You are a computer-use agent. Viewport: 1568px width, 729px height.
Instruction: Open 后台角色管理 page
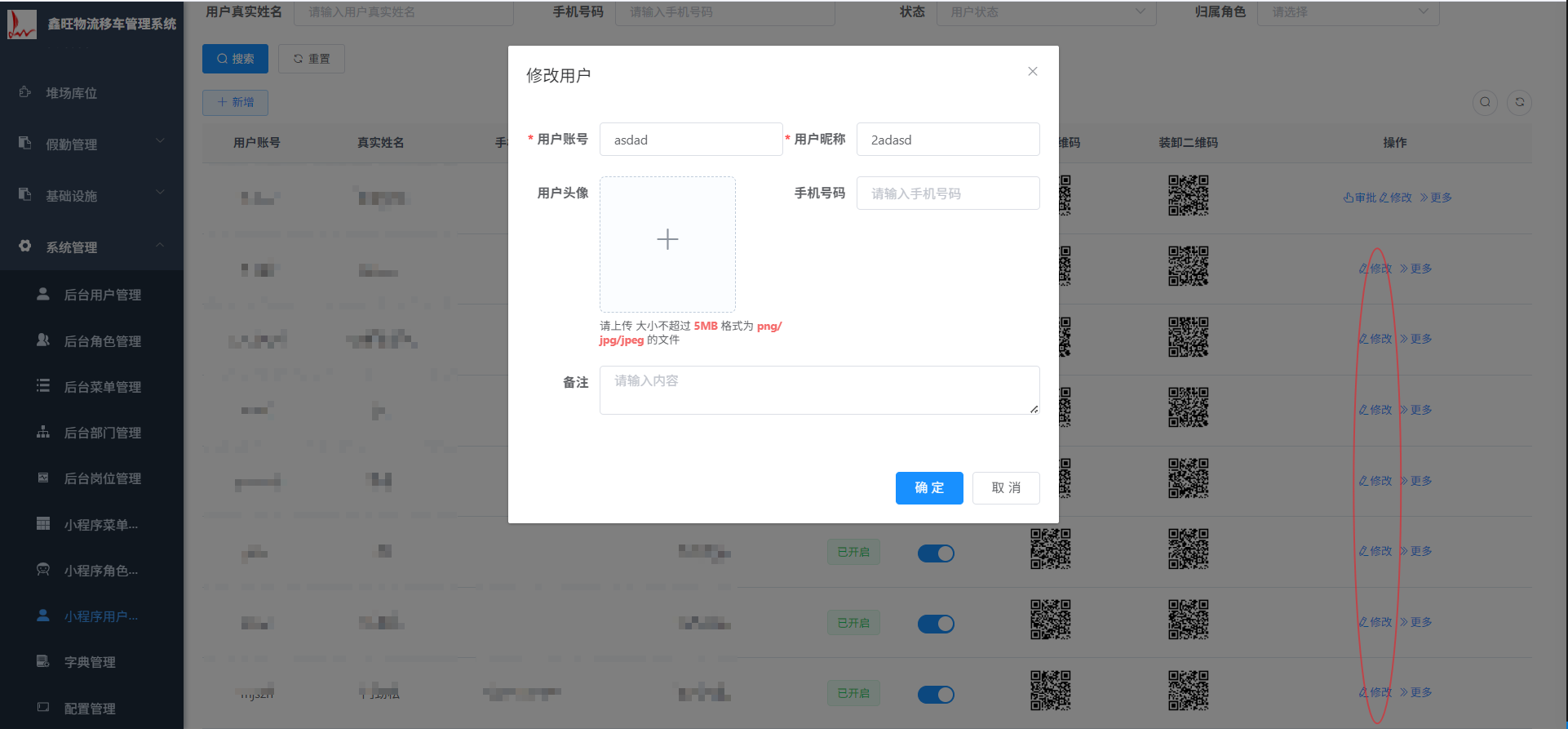click(91, 341)
